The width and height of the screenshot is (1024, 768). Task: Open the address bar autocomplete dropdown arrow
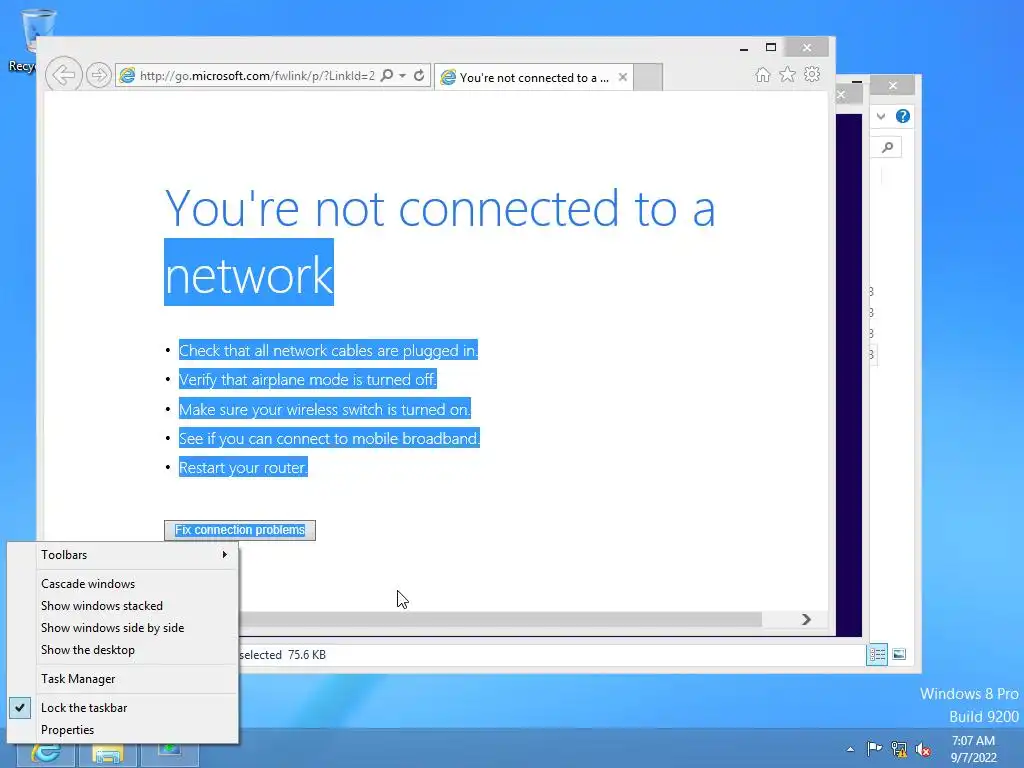click(403, 76)
